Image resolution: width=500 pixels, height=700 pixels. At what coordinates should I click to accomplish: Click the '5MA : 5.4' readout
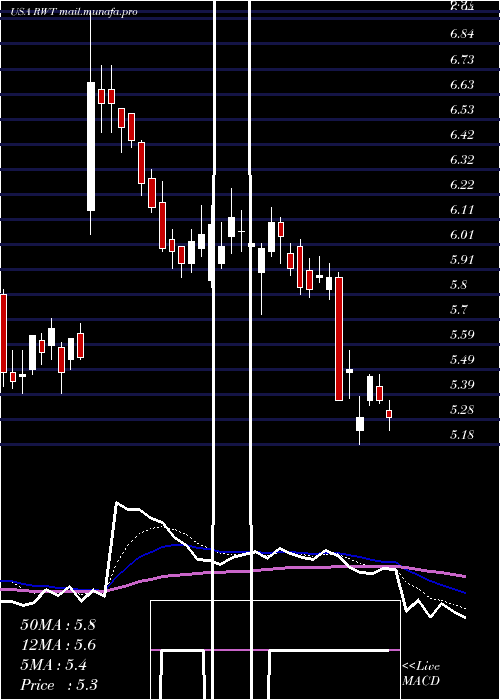(54, 665)
